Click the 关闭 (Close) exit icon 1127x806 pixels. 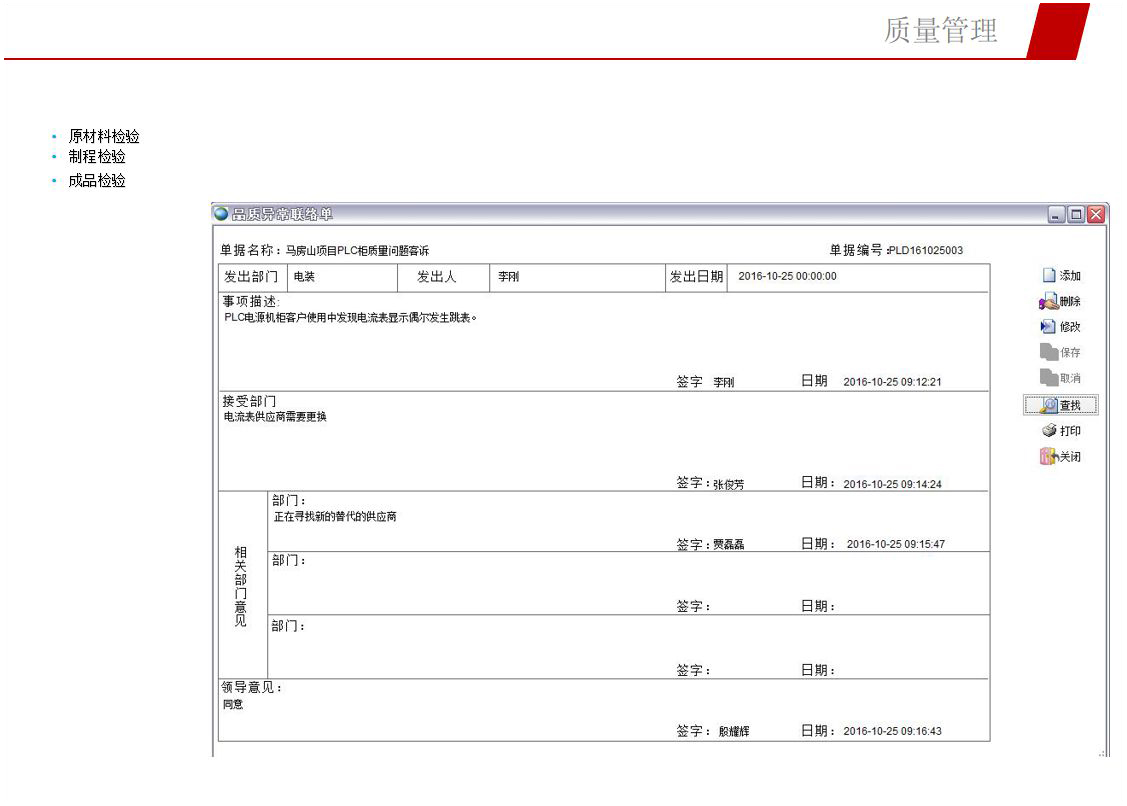click(1048, 457)
